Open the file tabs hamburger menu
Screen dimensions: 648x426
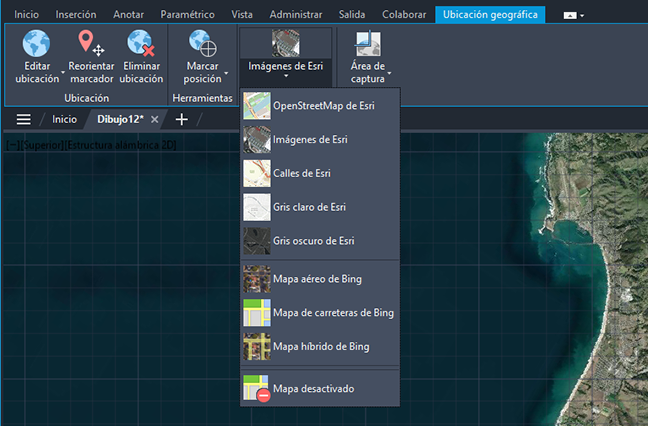(x=24, y=119)
